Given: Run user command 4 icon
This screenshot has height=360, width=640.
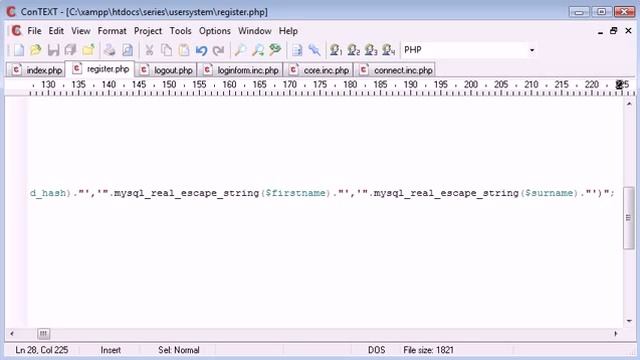Looking at the screenshot, I should coord(389,50).
